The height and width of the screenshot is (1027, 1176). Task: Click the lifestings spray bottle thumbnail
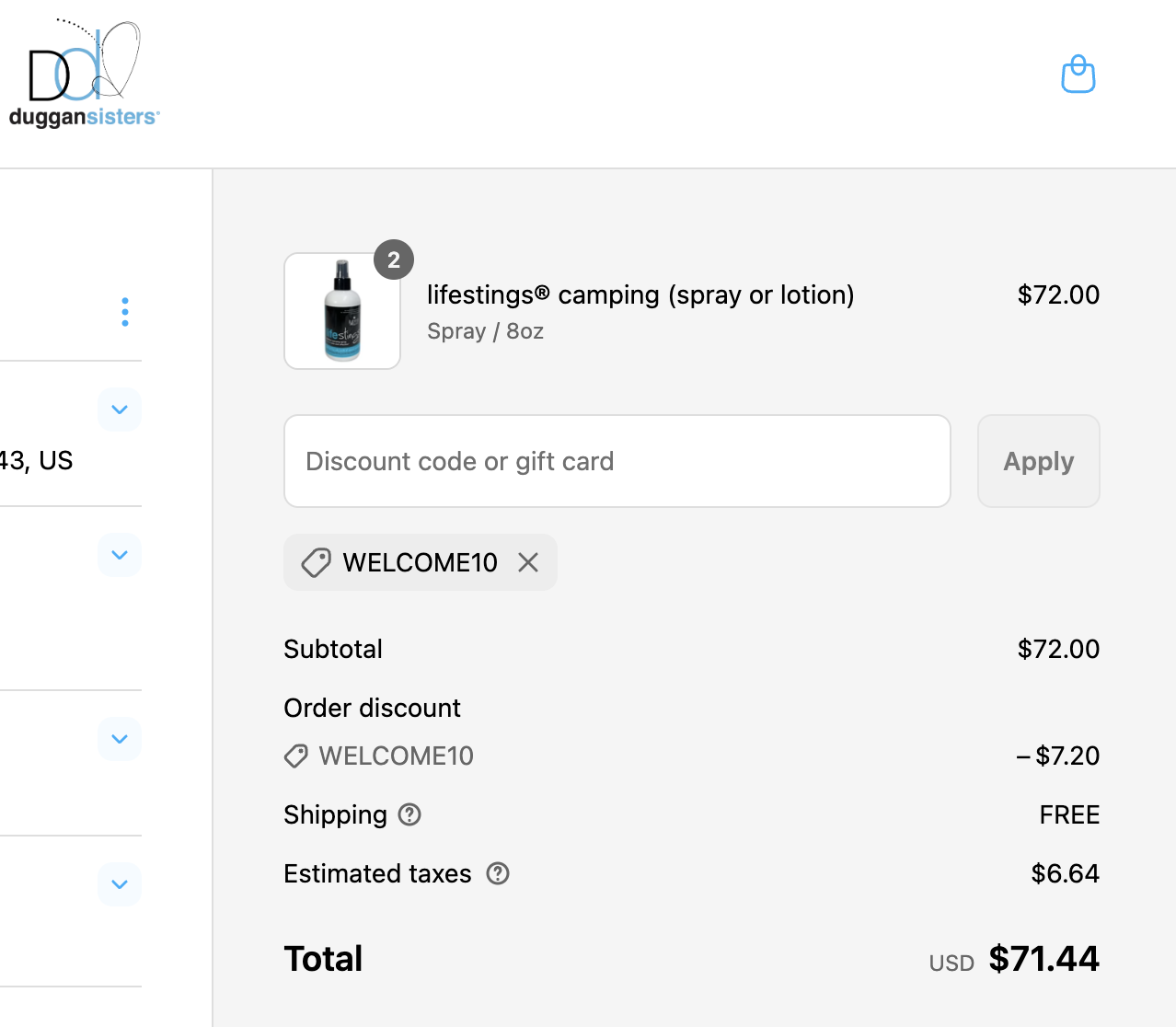[x=342, y=311]
